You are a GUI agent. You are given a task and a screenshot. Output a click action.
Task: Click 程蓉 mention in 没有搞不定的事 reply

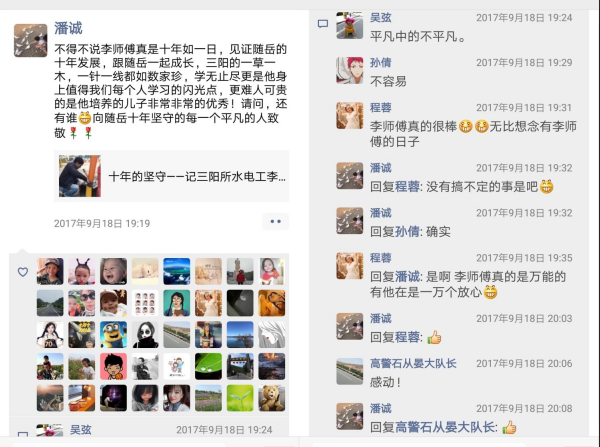click(x=407, y=187)
